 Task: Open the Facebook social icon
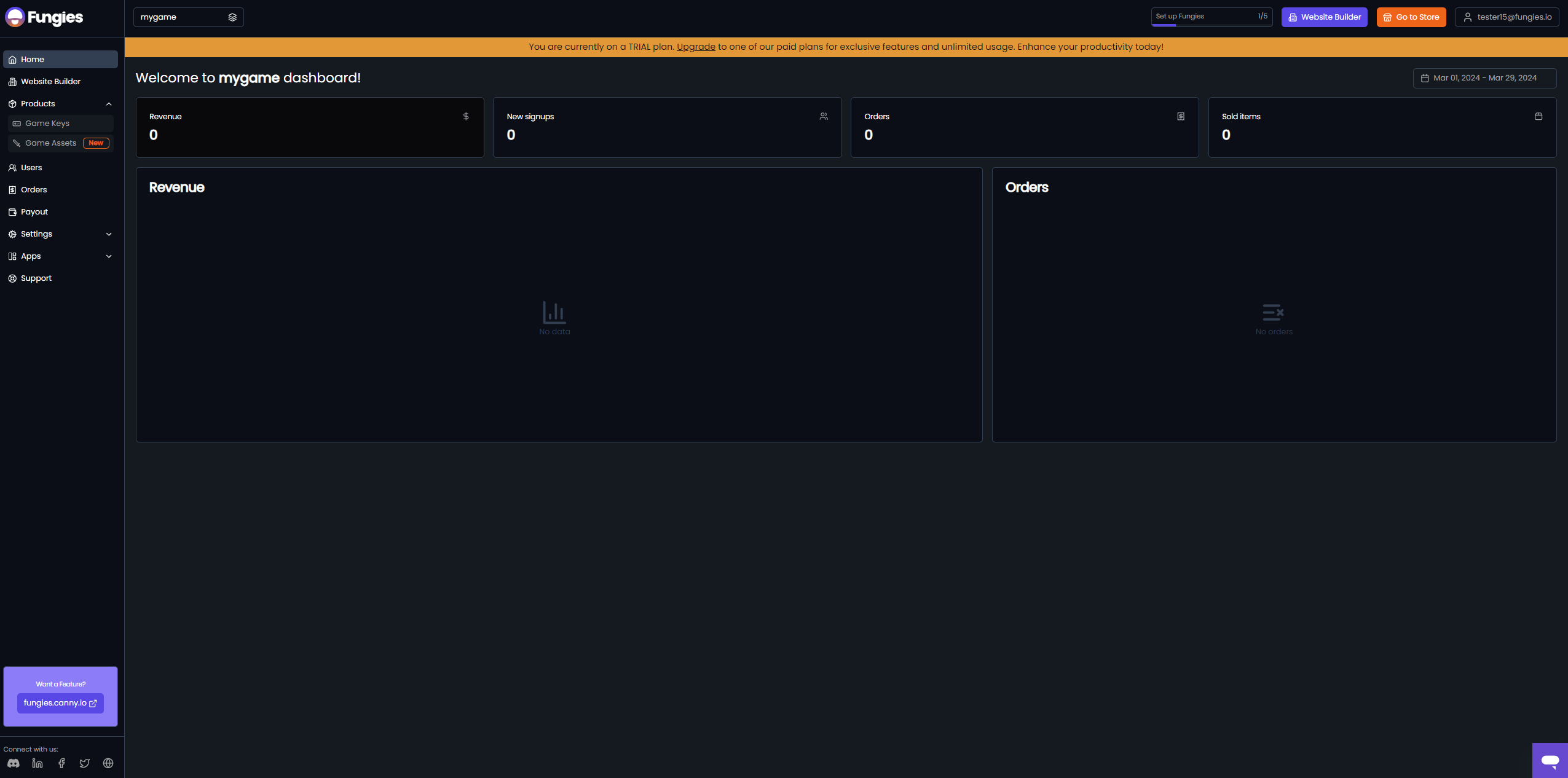(61, 763)
